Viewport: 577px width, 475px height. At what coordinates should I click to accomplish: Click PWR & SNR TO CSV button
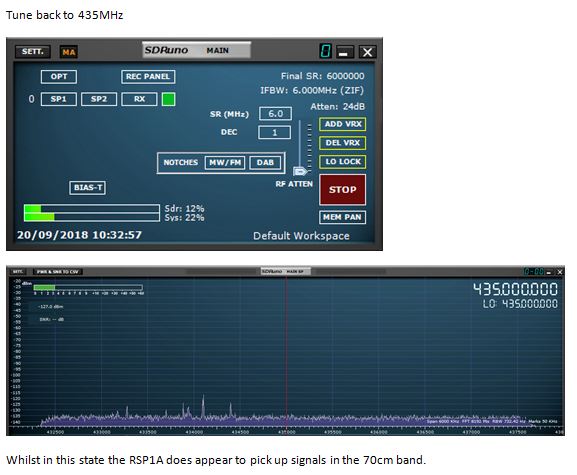tap(58, 272)
